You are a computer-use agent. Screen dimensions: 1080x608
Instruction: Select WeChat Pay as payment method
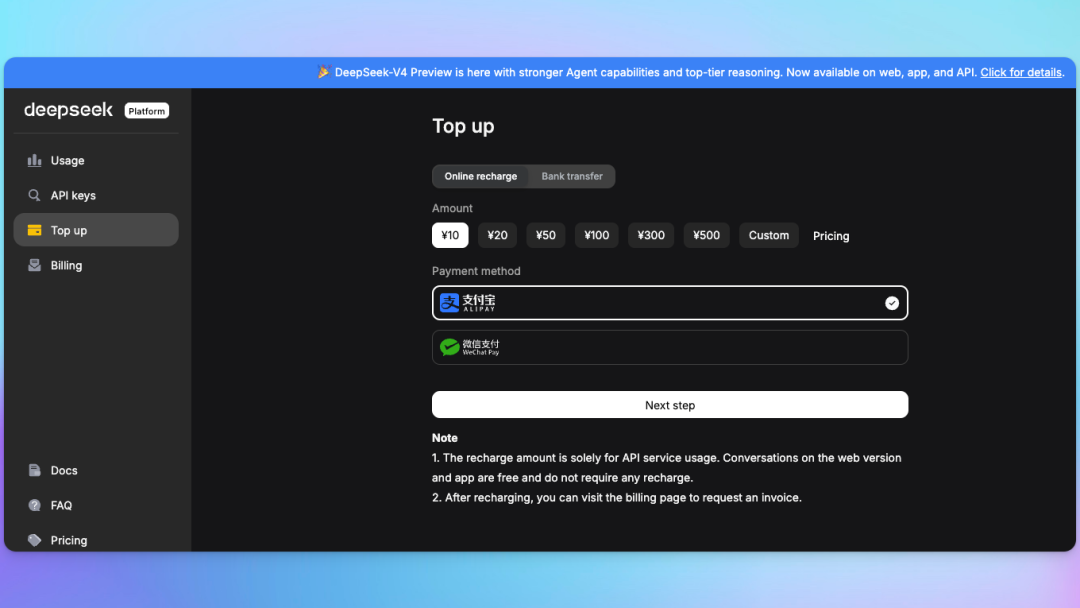669,347
